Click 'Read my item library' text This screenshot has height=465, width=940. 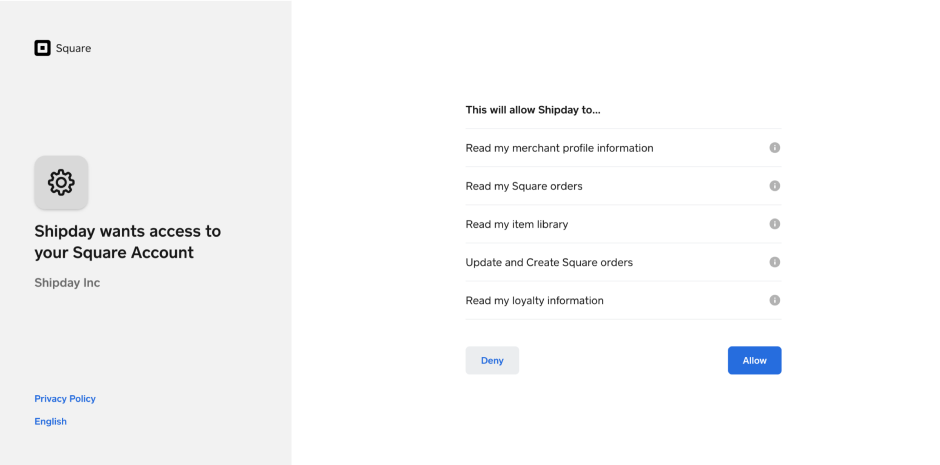tap(517, 224)
